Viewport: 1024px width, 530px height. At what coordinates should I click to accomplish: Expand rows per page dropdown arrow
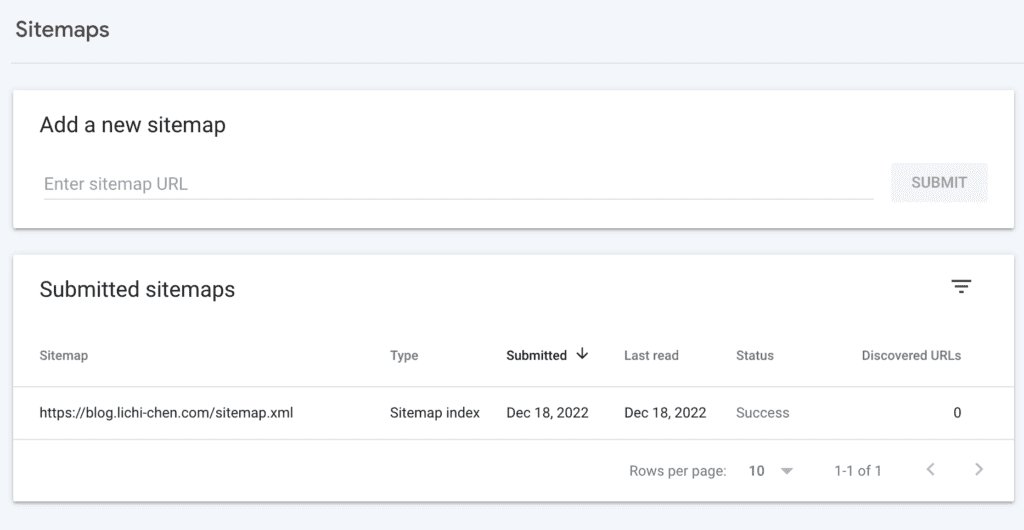point(787,471)
